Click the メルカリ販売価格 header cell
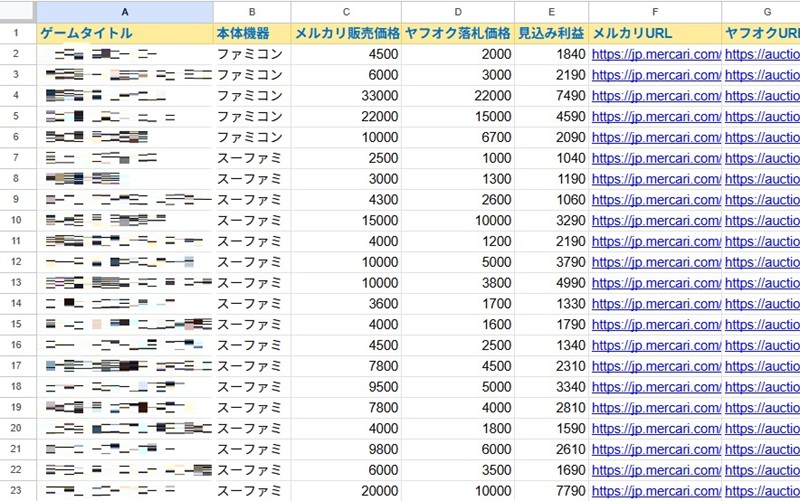This screenshot has width=800, height=501. pyautogui.click(x=346, y=33)
